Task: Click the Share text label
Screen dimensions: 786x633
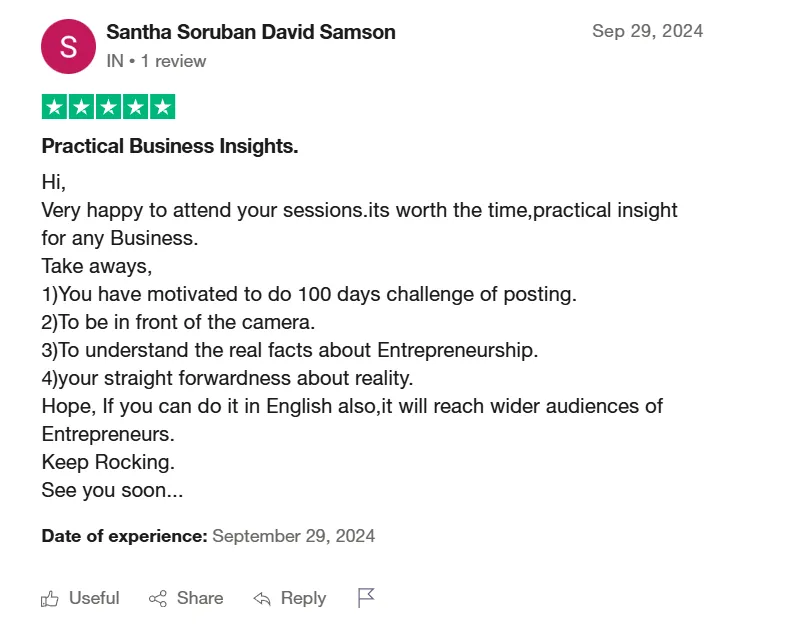Action: click(200, 598)
